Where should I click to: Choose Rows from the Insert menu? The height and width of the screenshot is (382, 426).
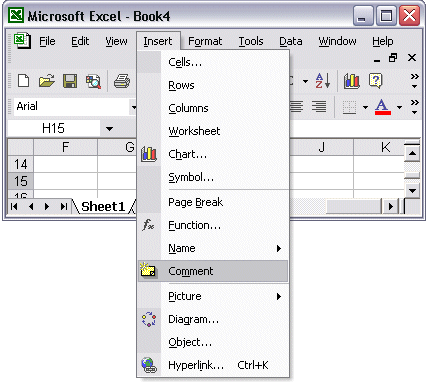213,85
